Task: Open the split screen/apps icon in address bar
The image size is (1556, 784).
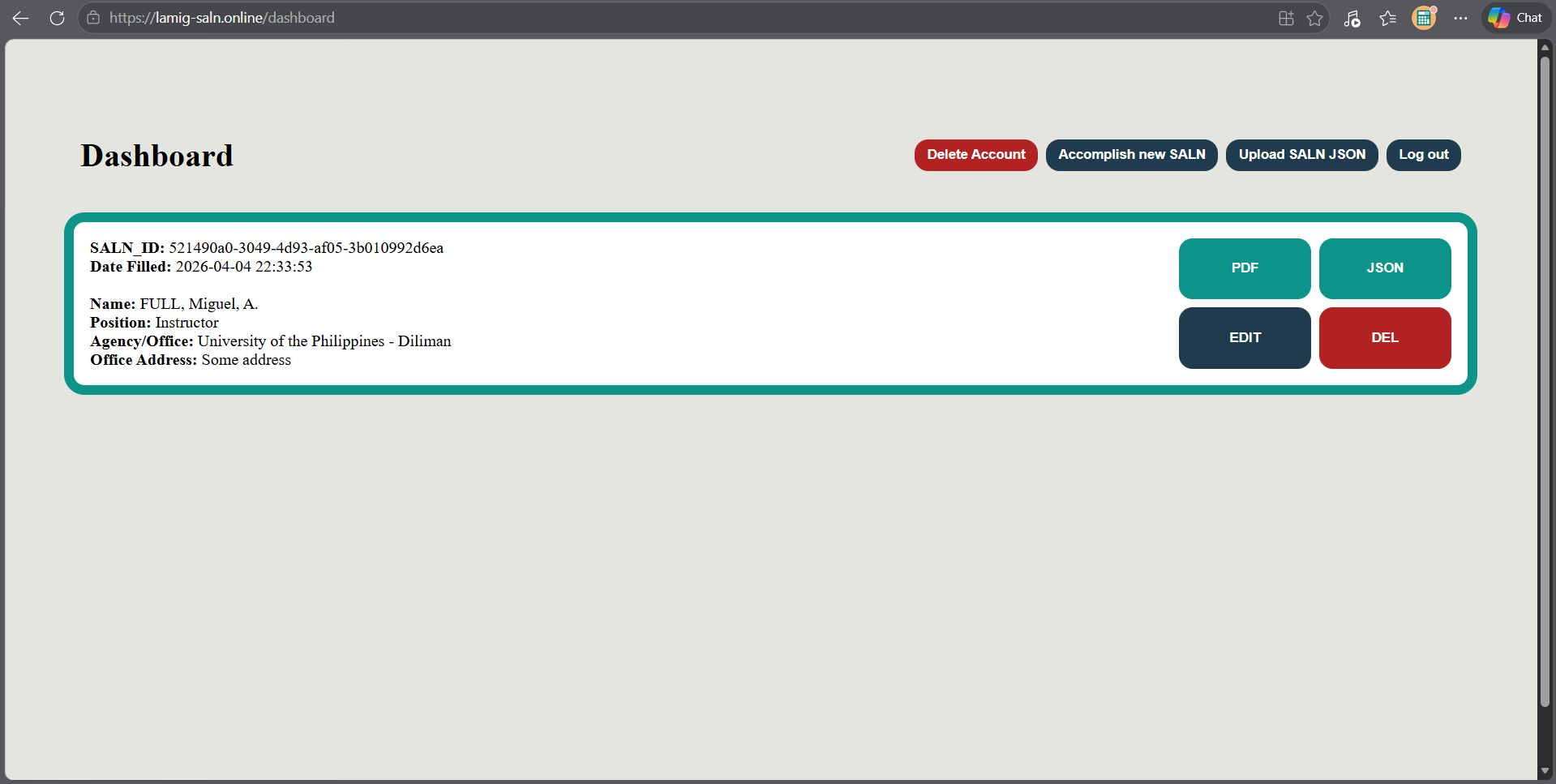Action: coord(1286,18)
